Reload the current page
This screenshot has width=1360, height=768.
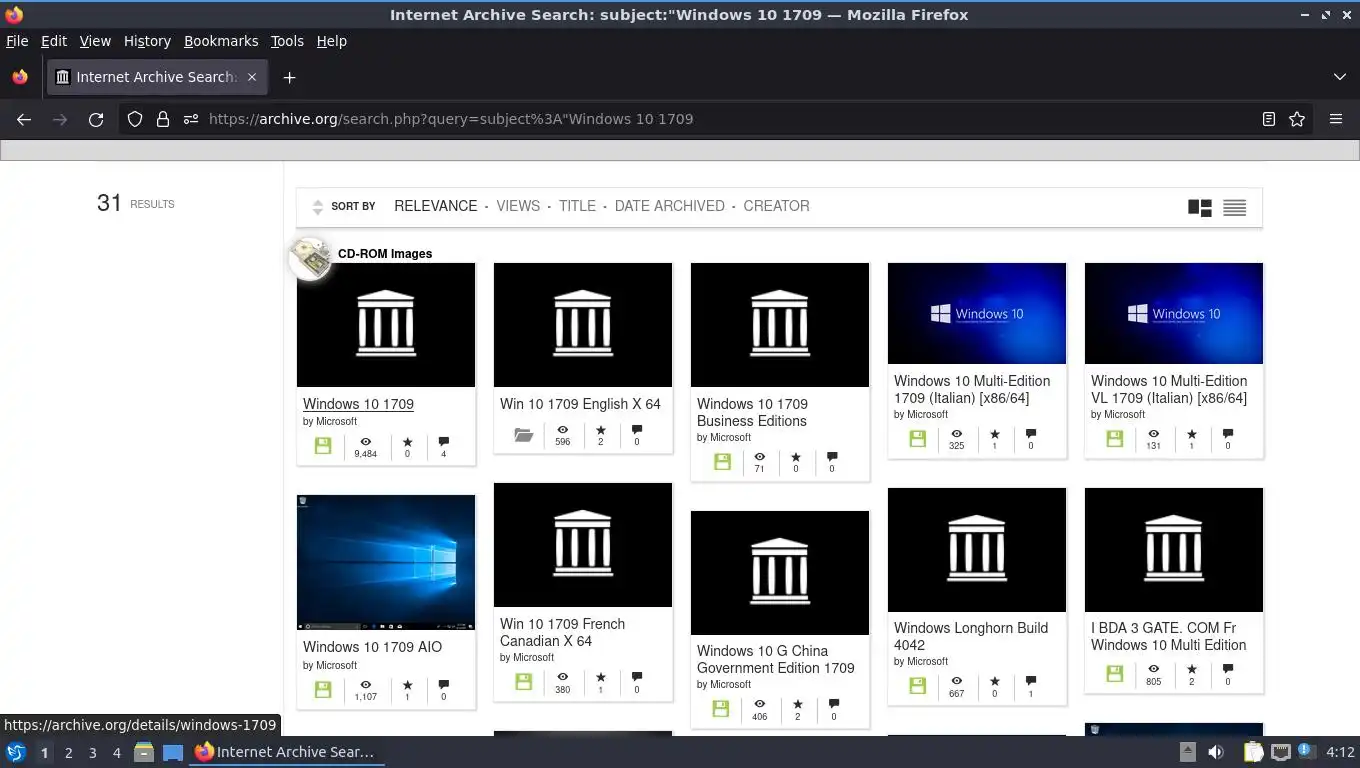point(96,119)
